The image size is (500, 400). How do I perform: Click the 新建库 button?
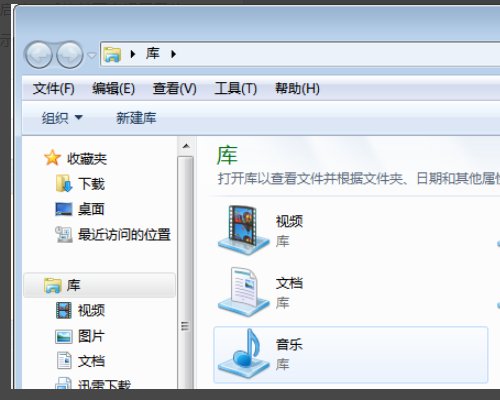pyautogui.click(x=136, y=118)
